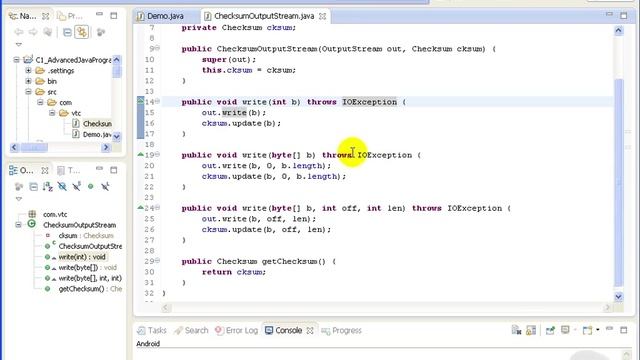Select getChecksum() method in Outline
This screenshot has width=640, height=360.
90,289
